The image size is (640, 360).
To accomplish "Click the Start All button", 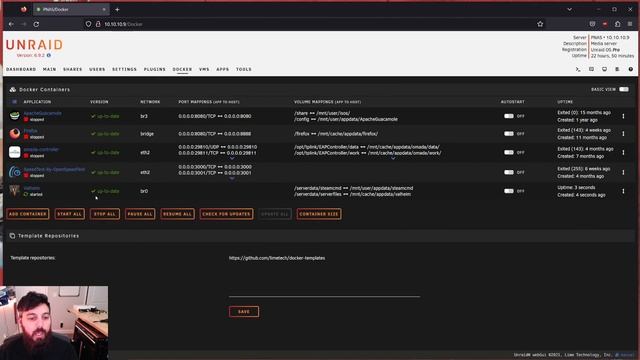I will (70, 214).
